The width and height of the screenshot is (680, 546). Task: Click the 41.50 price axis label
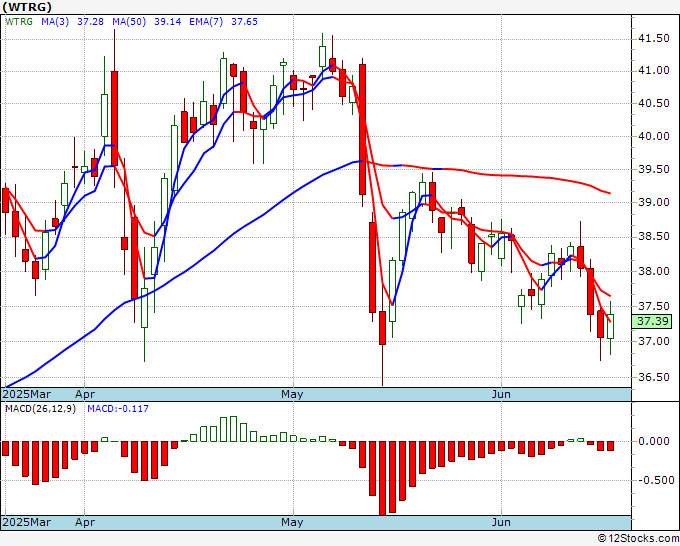click(x=654, y=39)
